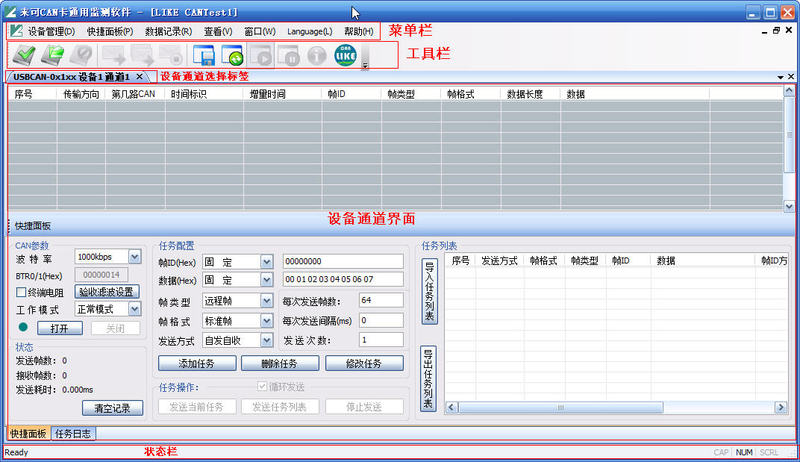Image resolution: width=800 pixels, height=462 pixels.
Task: Click the blue floppy disk save icon
Action: [x=204, y=56]
